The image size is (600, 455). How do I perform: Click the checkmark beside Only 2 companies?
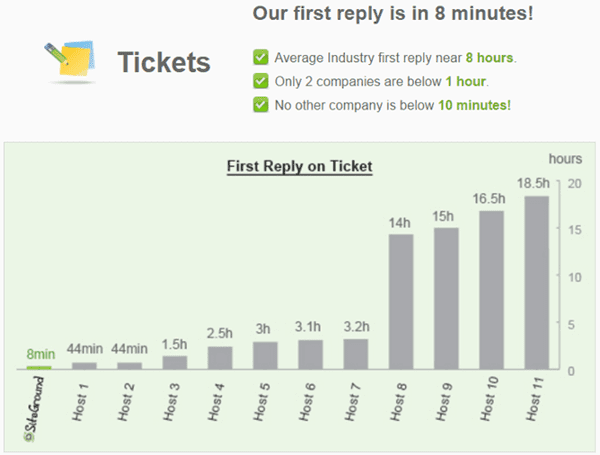261,81
